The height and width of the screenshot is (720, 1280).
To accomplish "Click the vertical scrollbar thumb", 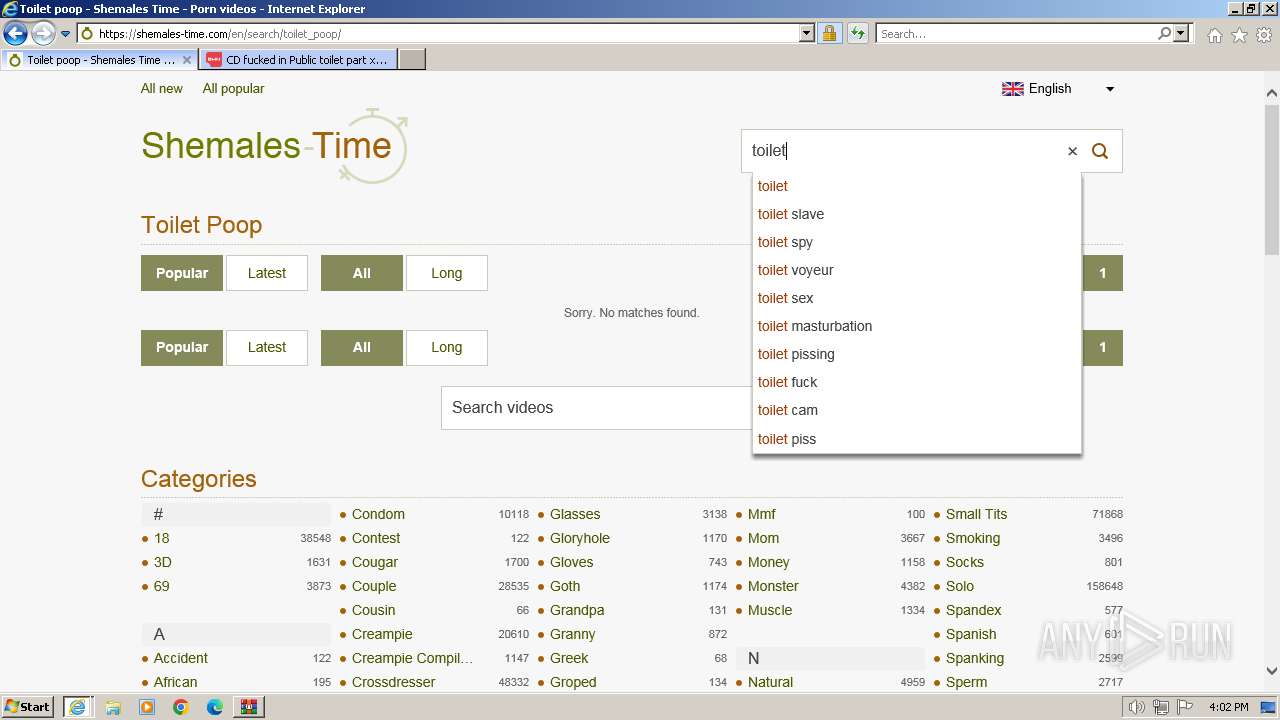I will coord(1272,180).
